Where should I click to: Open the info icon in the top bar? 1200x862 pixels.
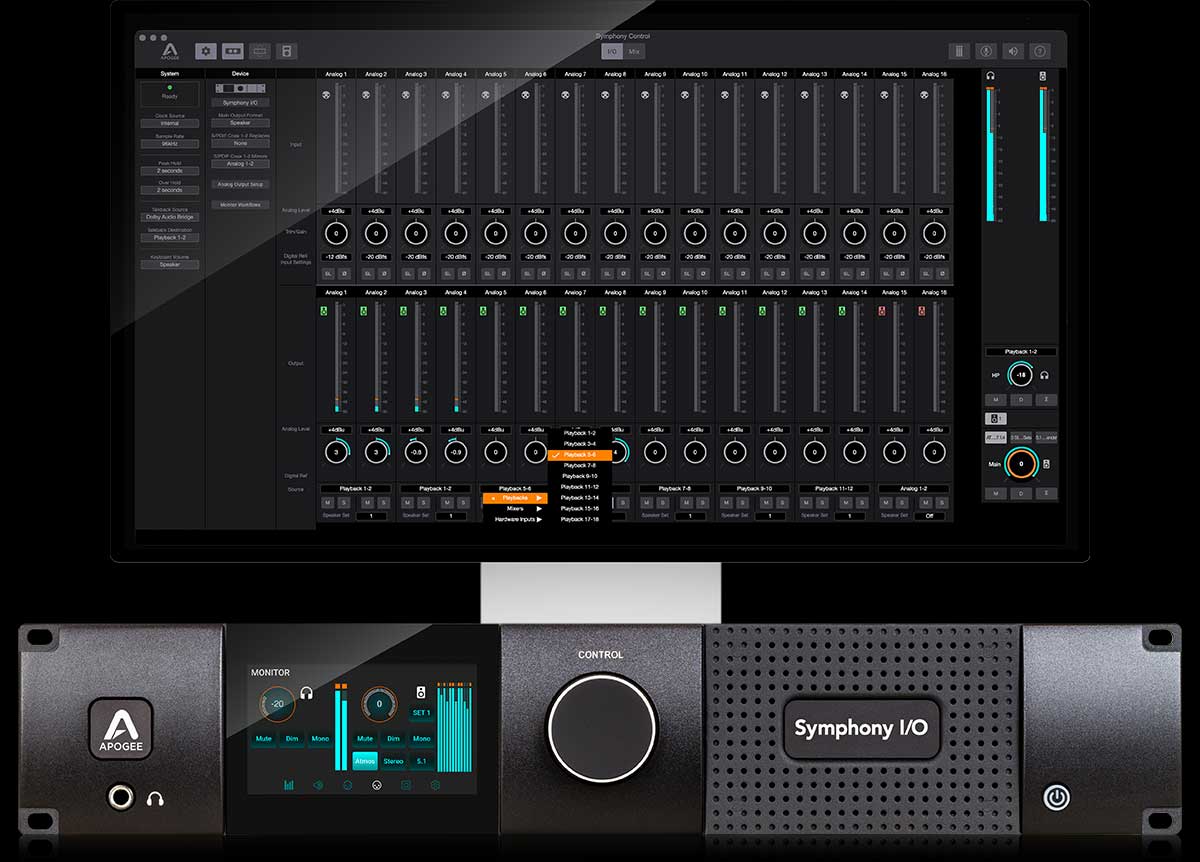point(1040,52)
